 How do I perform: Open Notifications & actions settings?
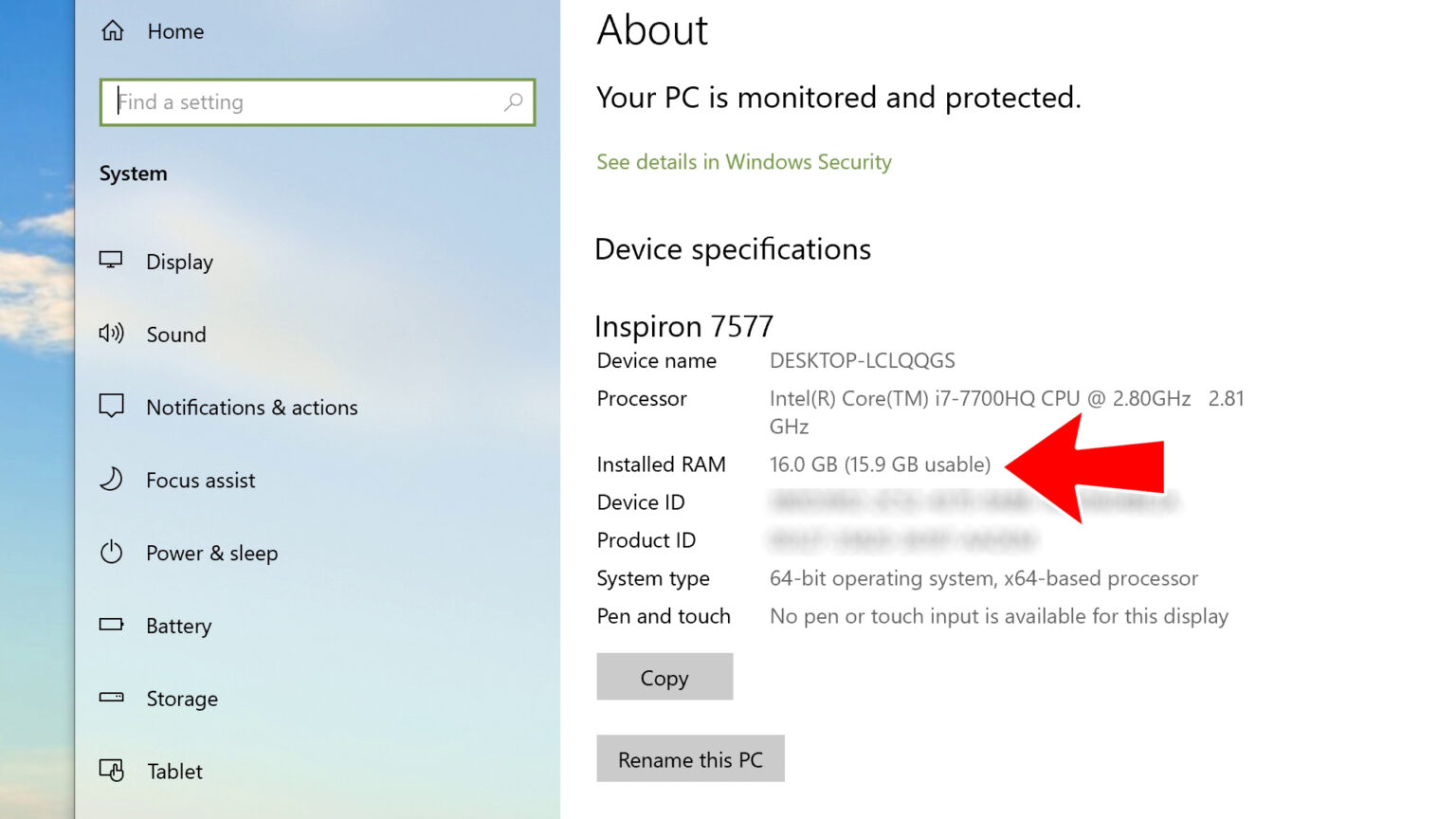tap(251, 408)
